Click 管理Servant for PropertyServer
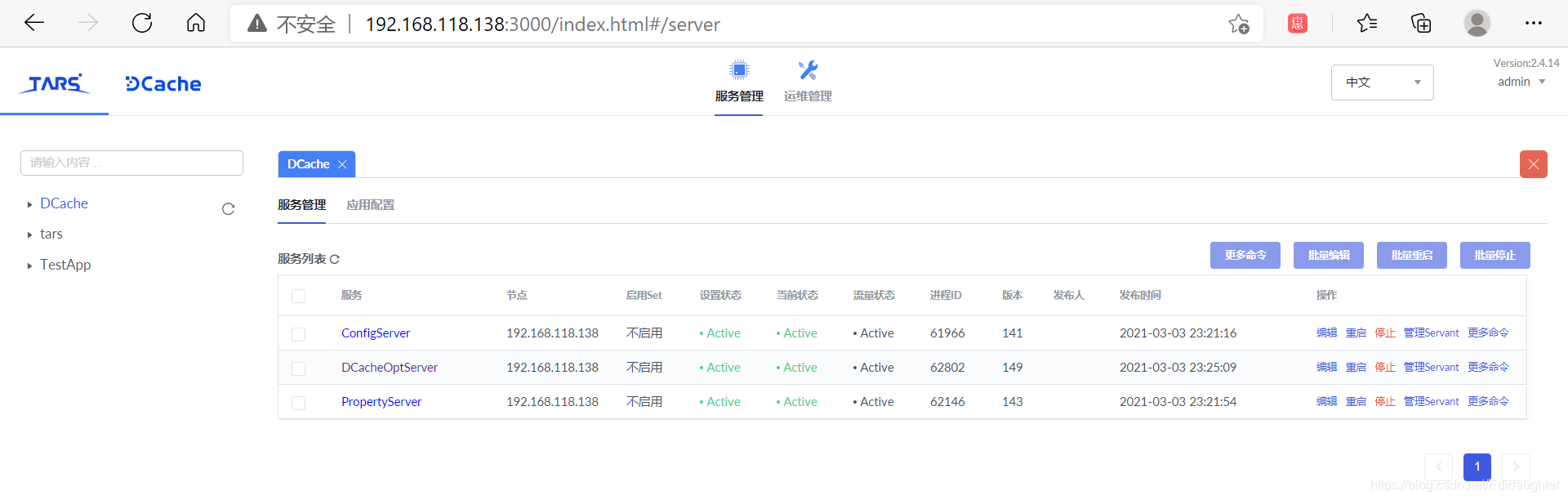Screen dimensions: 1568x500 pyautogui.click(x=1431, y=401)
